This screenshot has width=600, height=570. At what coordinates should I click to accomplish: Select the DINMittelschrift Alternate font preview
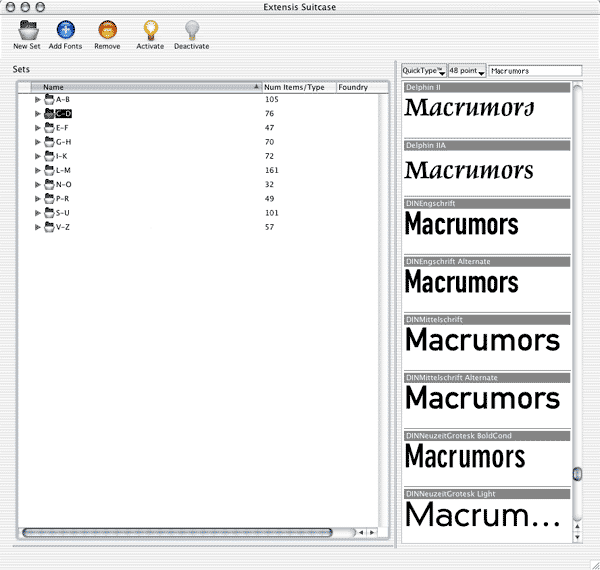(x=487, y=400)
